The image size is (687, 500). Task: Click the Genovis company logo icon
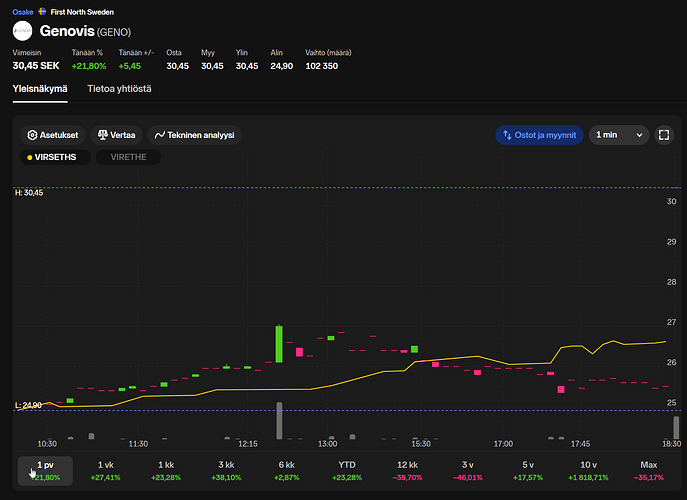[x=22, y=31]
